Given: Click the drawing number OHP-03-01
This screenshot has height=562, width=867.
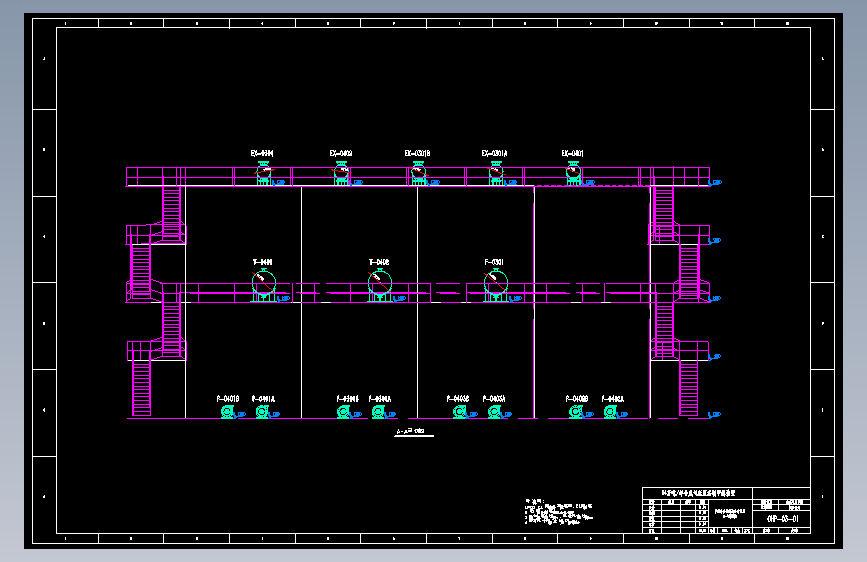Looking at the screenshot, I should [x=782, y=519].
